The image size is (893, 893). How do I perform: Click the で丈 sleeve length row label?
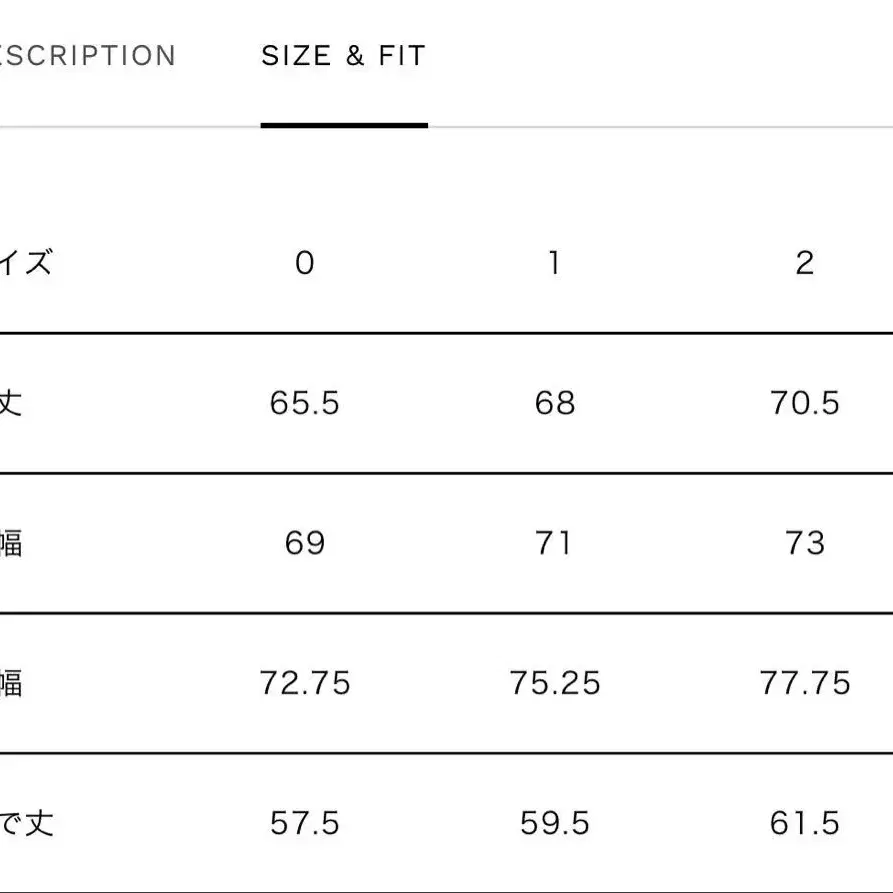coord(26,824)
